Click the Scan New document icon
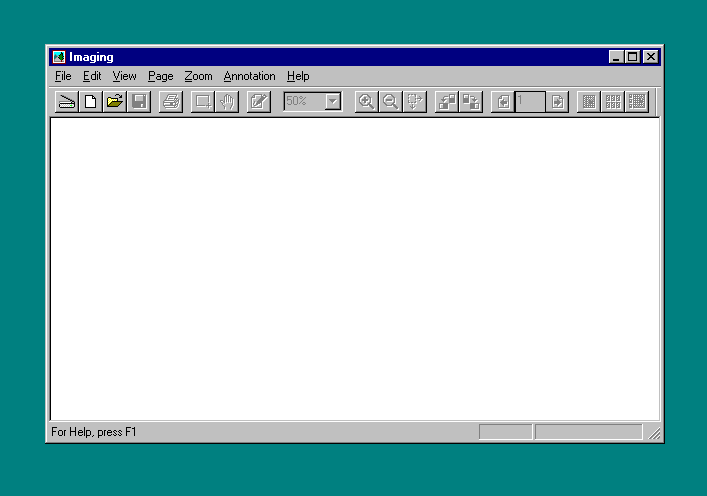The image size is (707, 496). click(67, 101)
